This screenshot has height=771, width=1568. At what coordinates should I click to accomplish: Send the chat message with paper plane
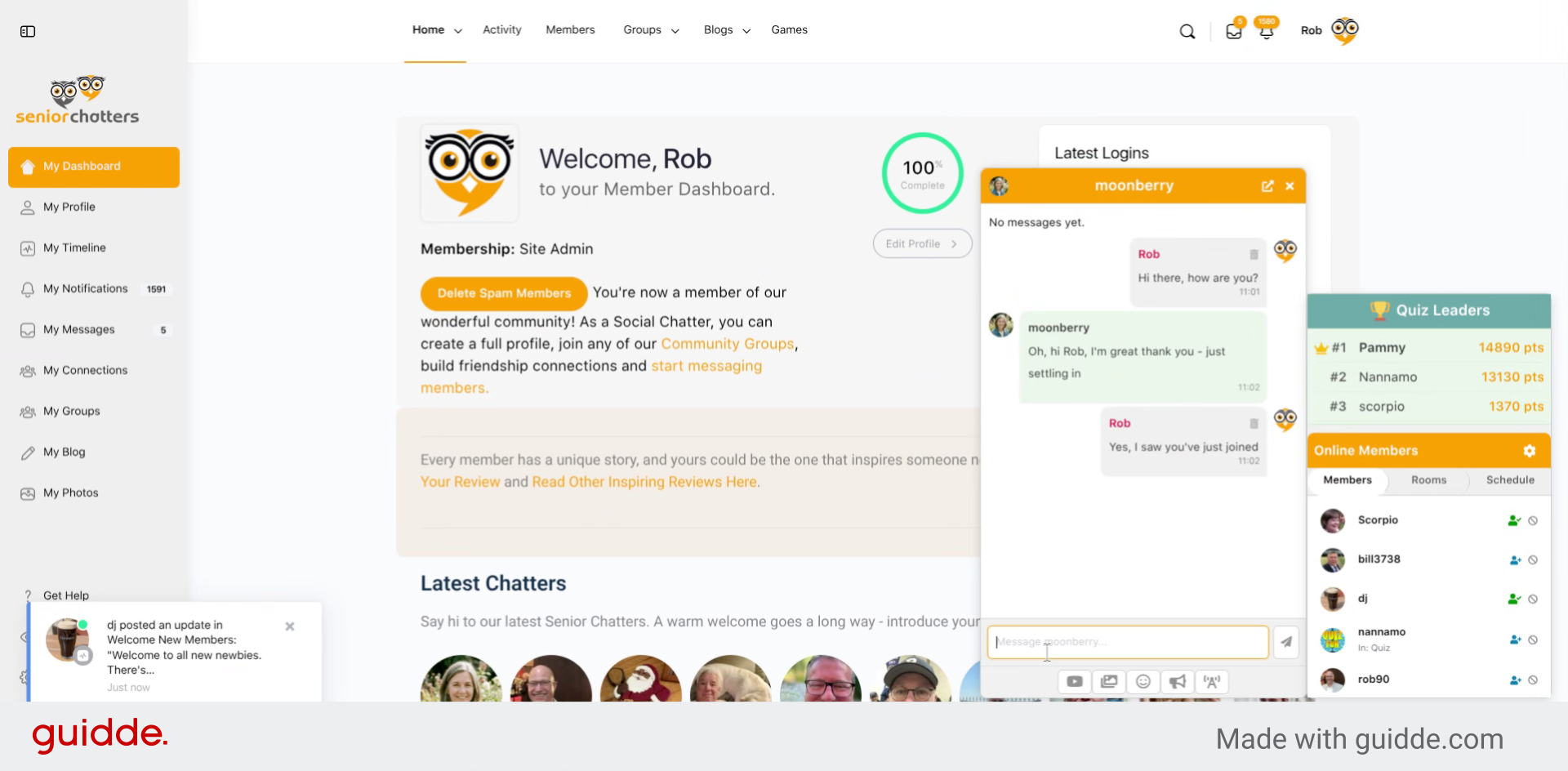pyautogui.click(x=1286, y=642)
